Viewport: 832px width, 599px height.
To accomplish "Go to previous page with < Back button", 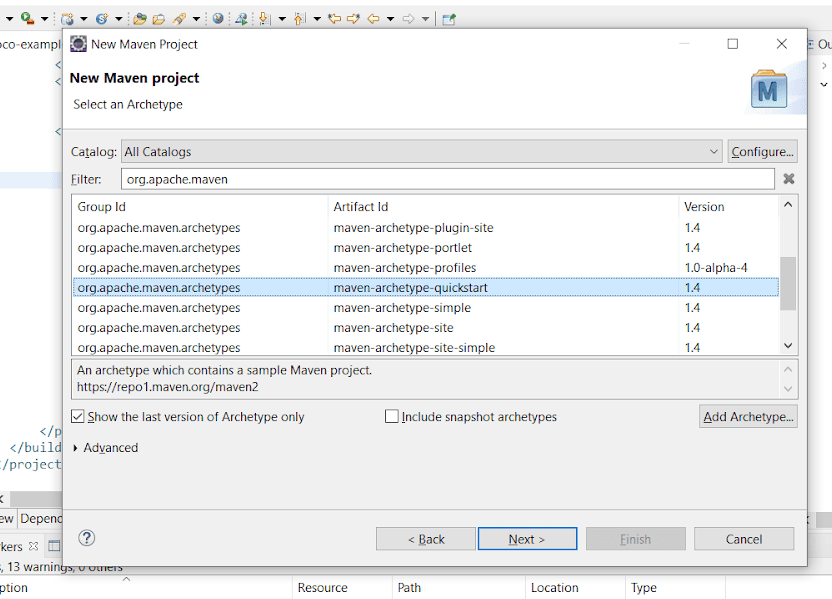I will [x=426, y=539].
